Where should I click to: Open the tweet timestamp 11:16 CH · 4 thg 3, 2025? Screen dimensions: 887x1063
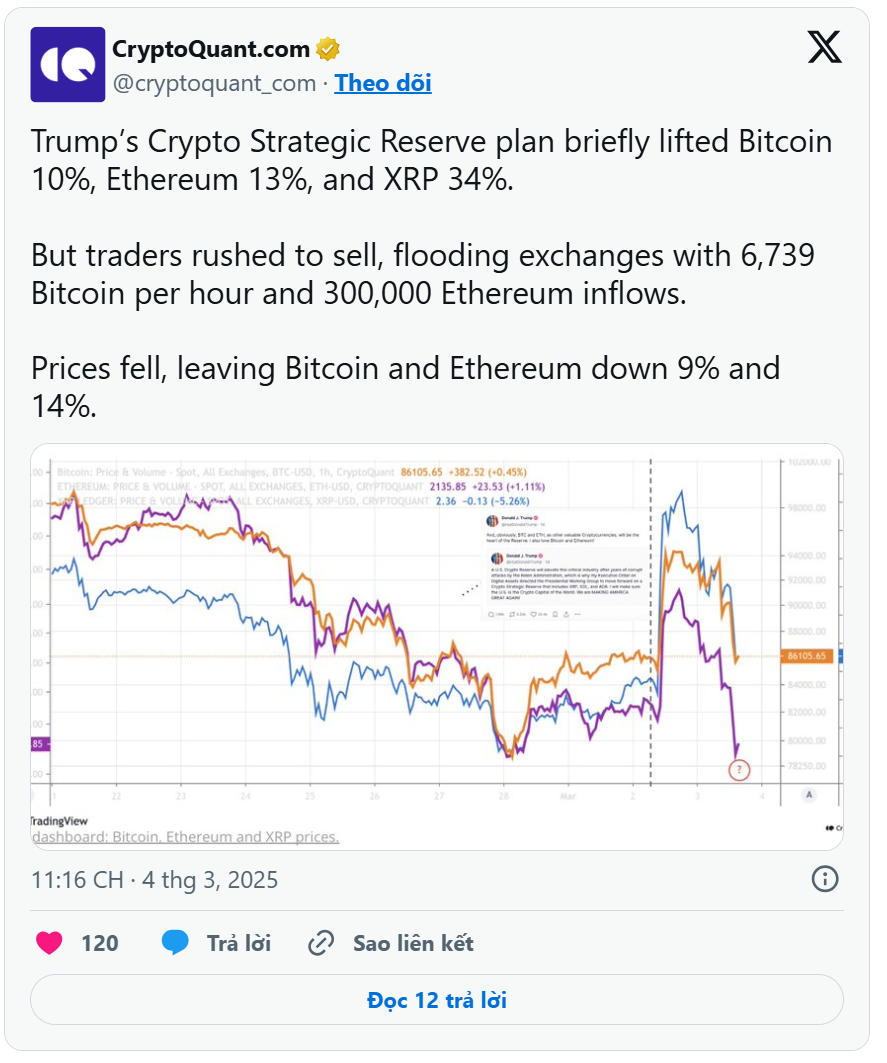[155, 880]
